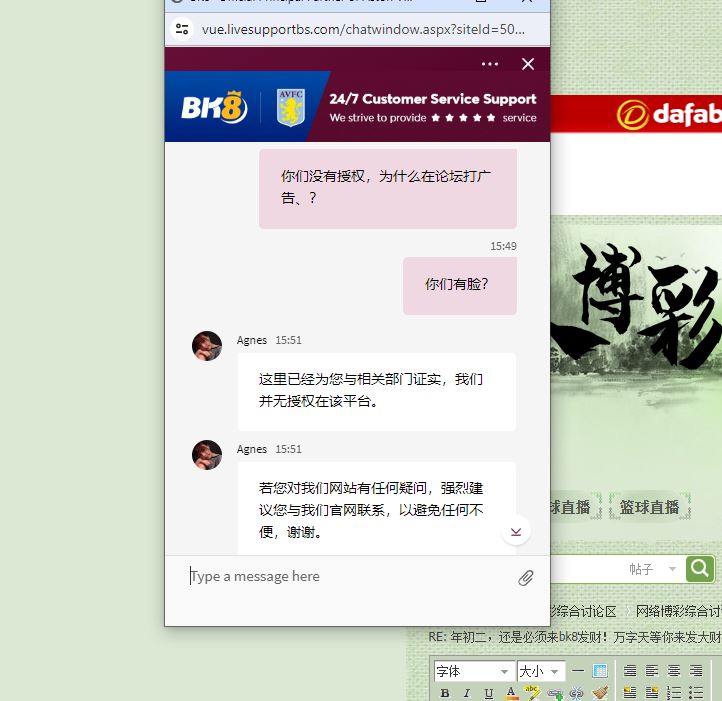Click the Agnes avatar on the first reply
The width and height of the screenshot is (722, 701).
pyautogui.click(x=207, y=346)
